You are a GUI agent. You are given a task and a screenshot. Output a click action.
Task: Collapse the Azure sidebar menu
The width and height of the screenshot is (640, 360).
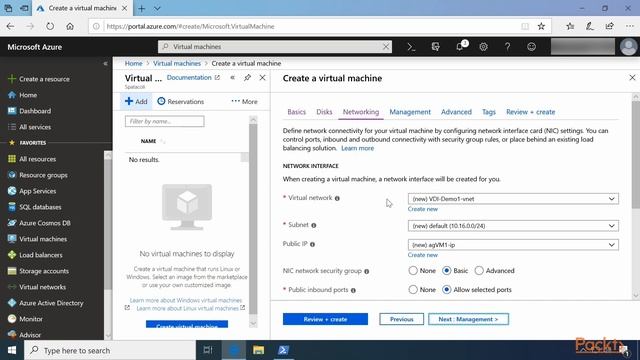pos(105,64)
